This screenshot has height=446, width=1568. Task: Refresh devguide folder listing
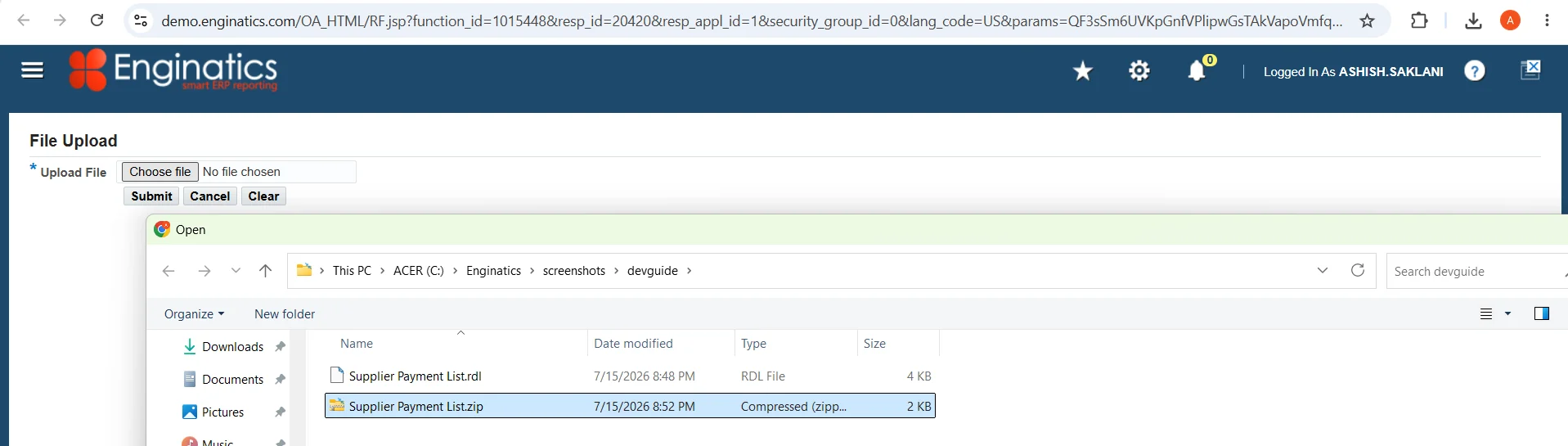(x=1358, y=270)
